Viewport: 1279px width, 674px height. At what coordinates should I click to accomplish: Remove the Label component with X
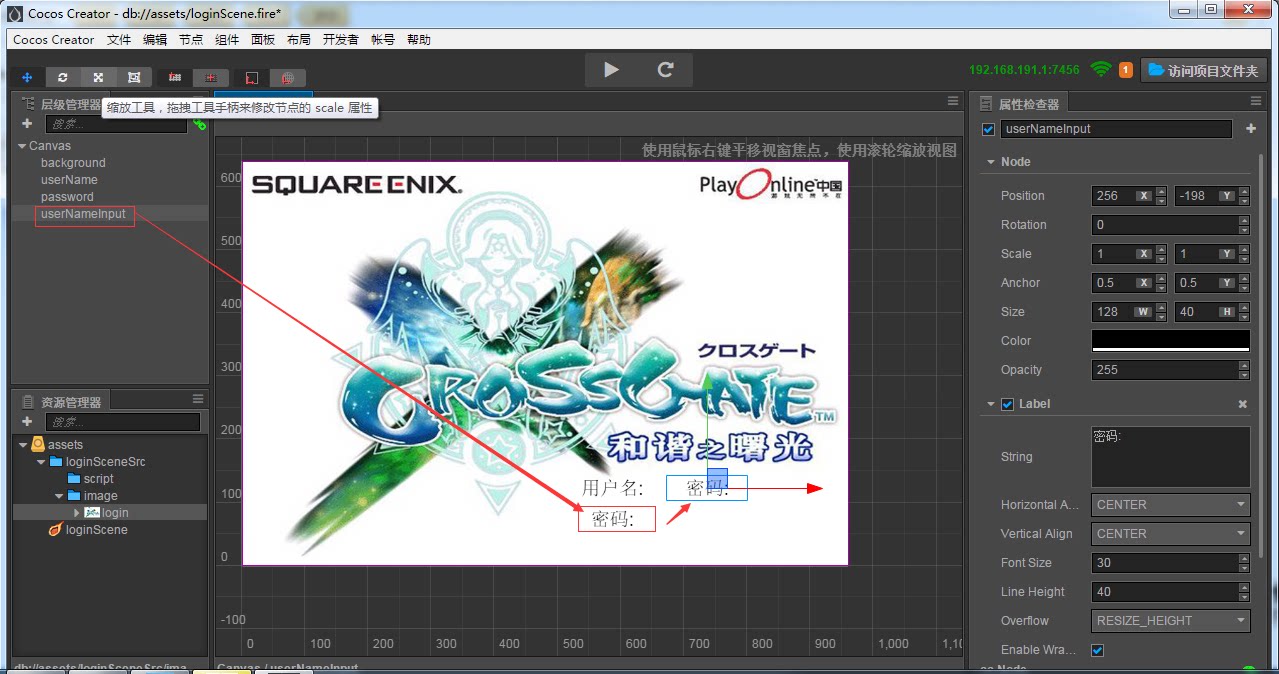click(1243, 404)
